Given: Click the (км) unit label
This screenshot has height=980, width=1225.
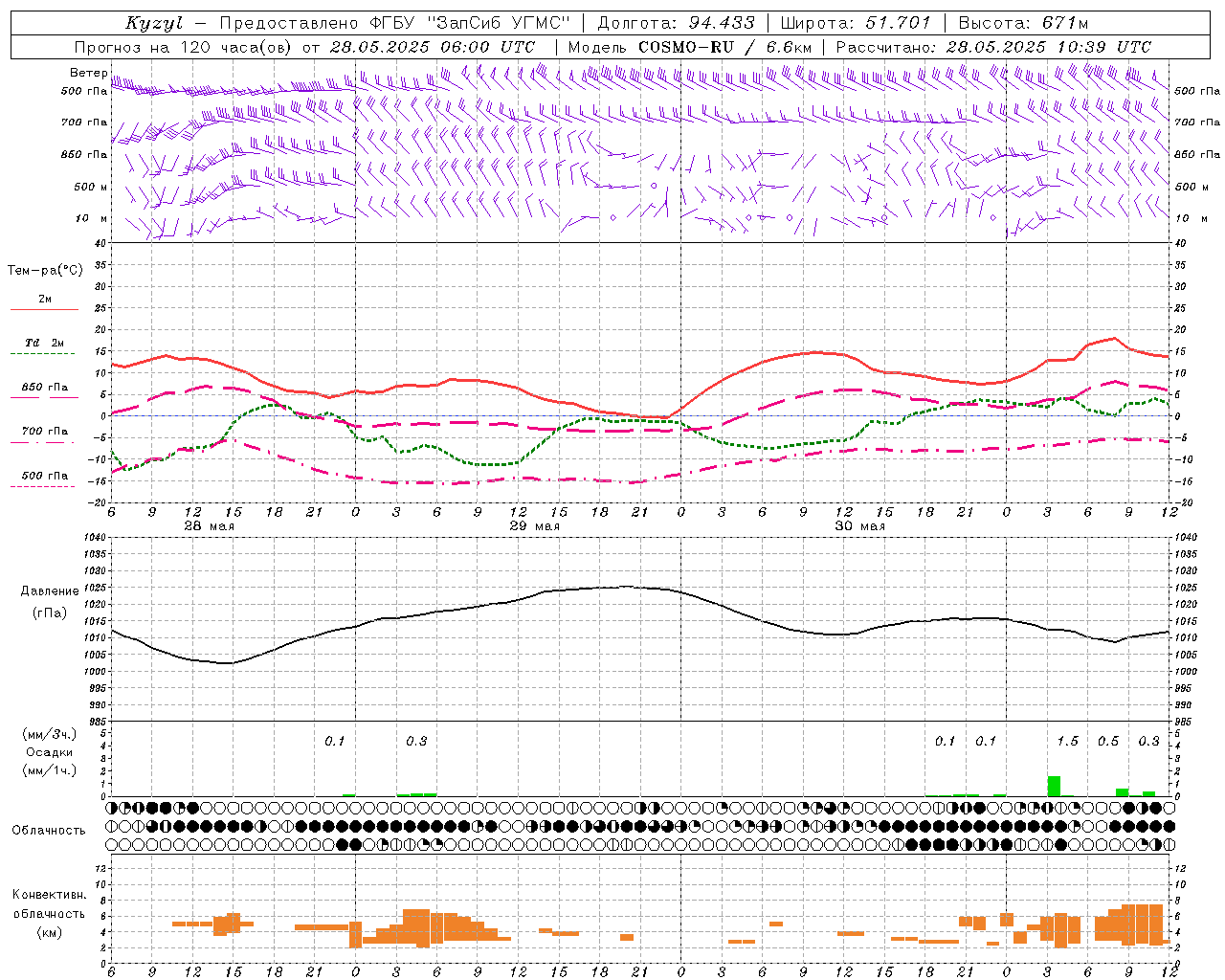Looking at the screenshot, I should [50, 932].
